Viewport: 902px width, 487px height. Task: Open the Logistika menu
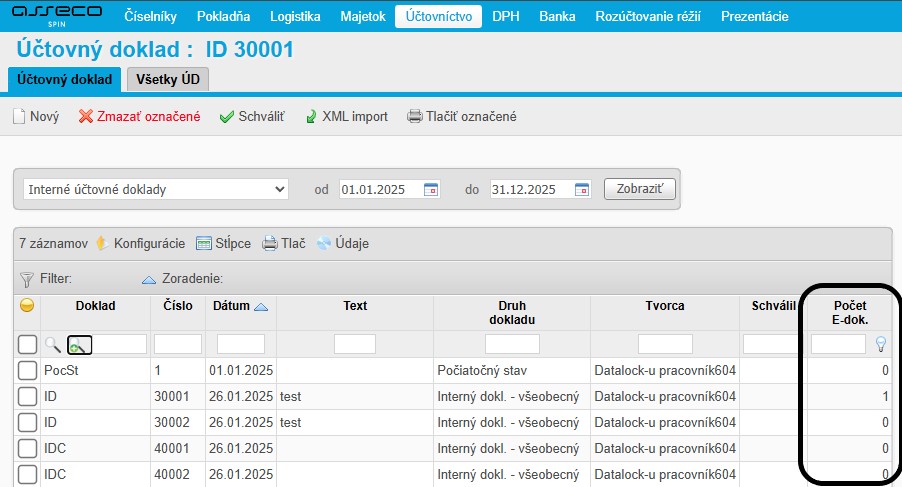coord(295,16)
